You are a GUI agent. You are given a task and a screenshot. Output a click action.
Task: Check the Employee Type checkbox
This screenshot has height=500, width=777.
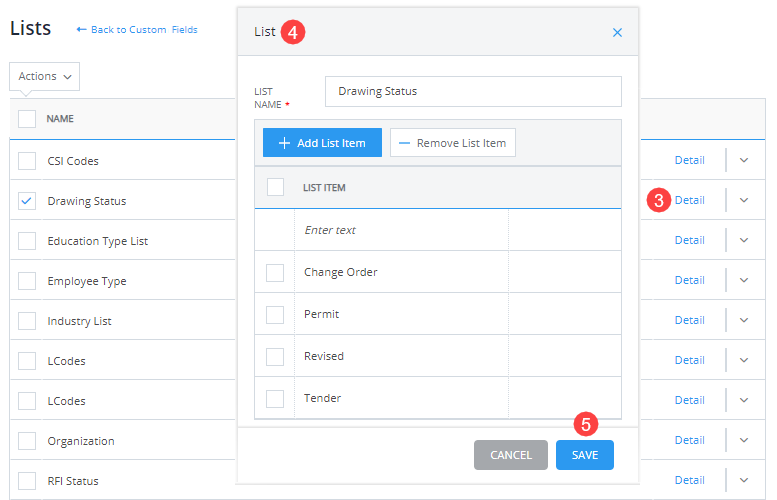pos(27,281)
